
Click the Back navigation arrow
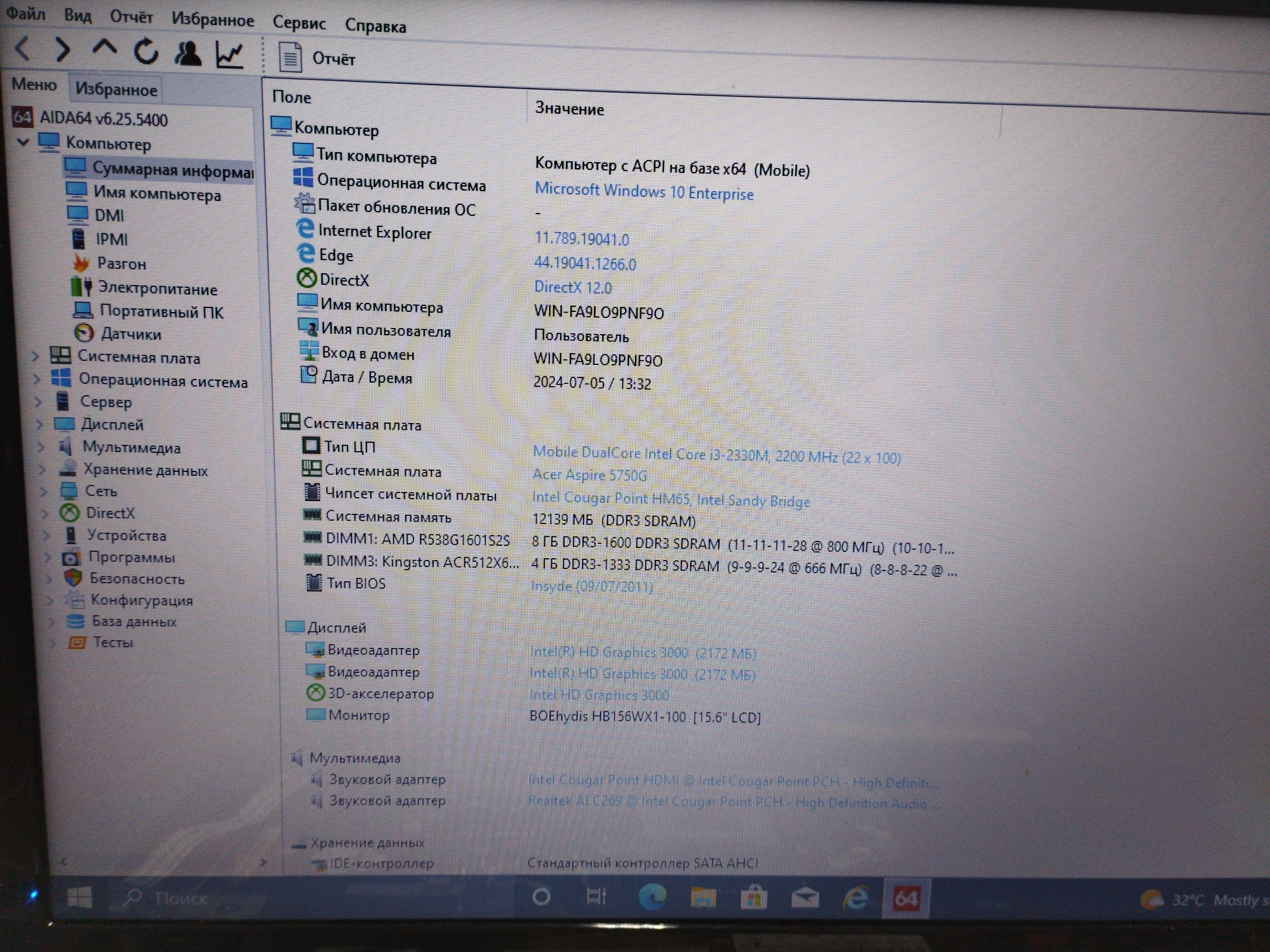pos(23,48)
